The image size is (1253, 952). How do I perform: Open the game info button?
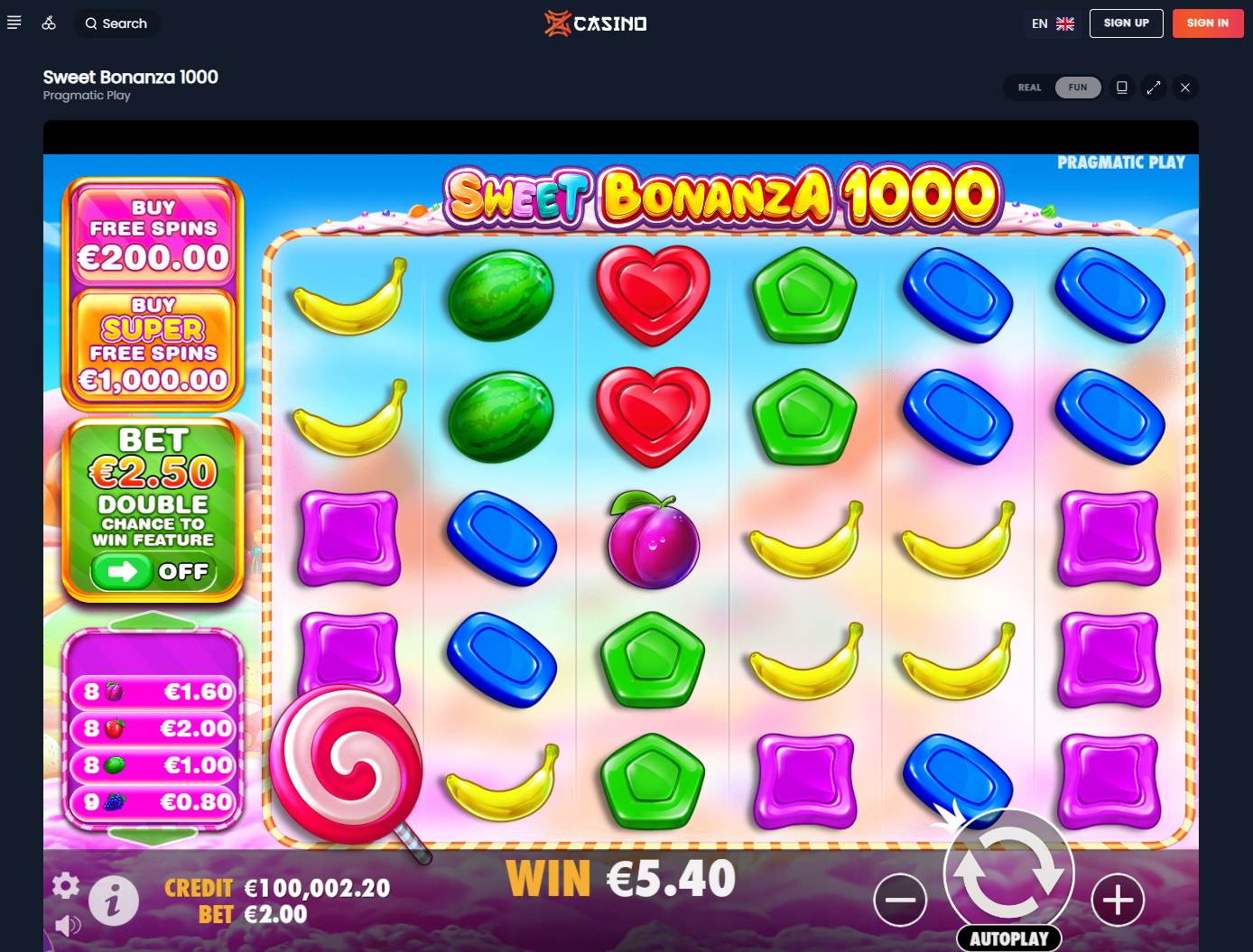(114, 901)
